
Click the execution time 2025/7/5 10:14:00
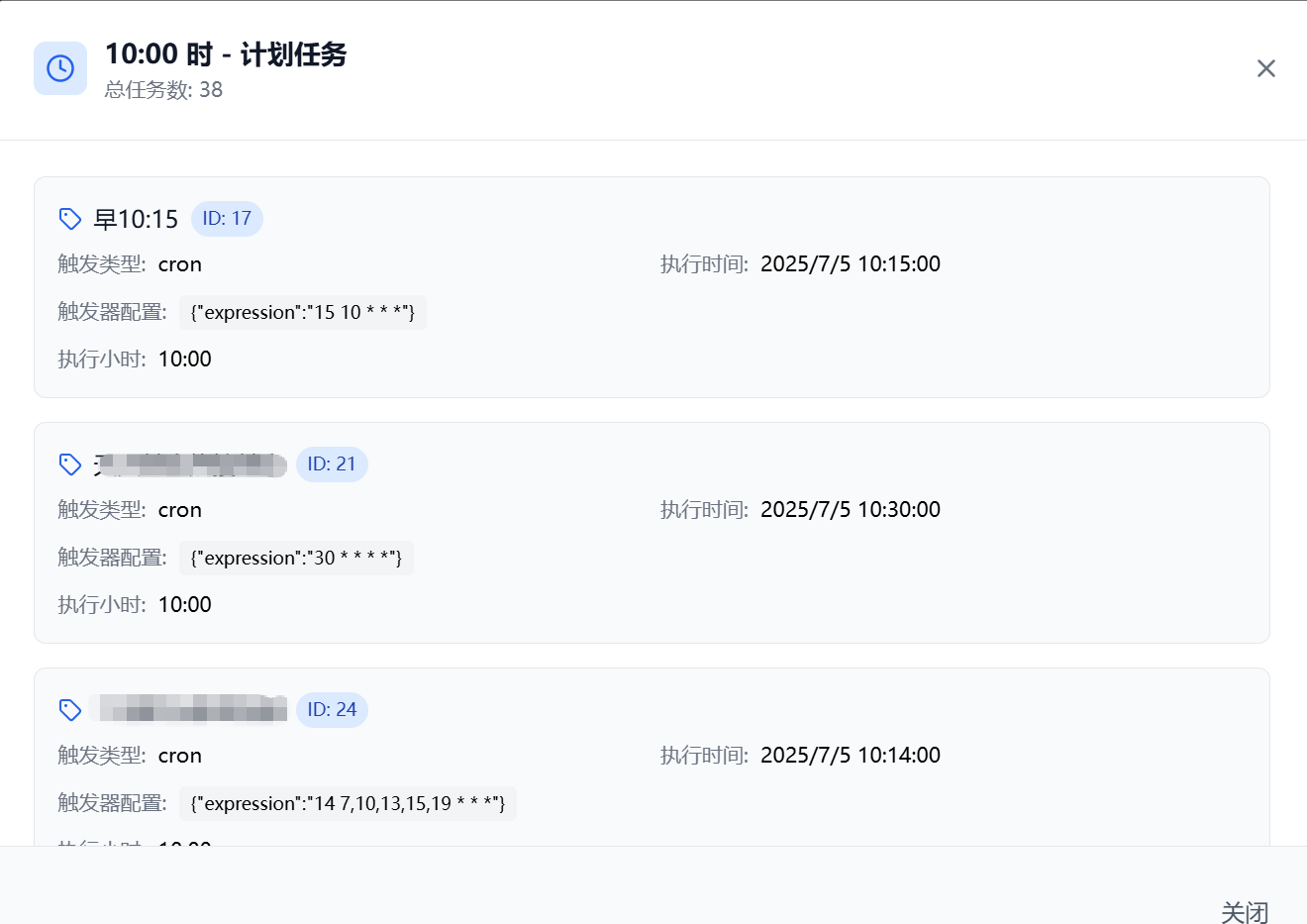pyautogui.click(x=851, y=756)
